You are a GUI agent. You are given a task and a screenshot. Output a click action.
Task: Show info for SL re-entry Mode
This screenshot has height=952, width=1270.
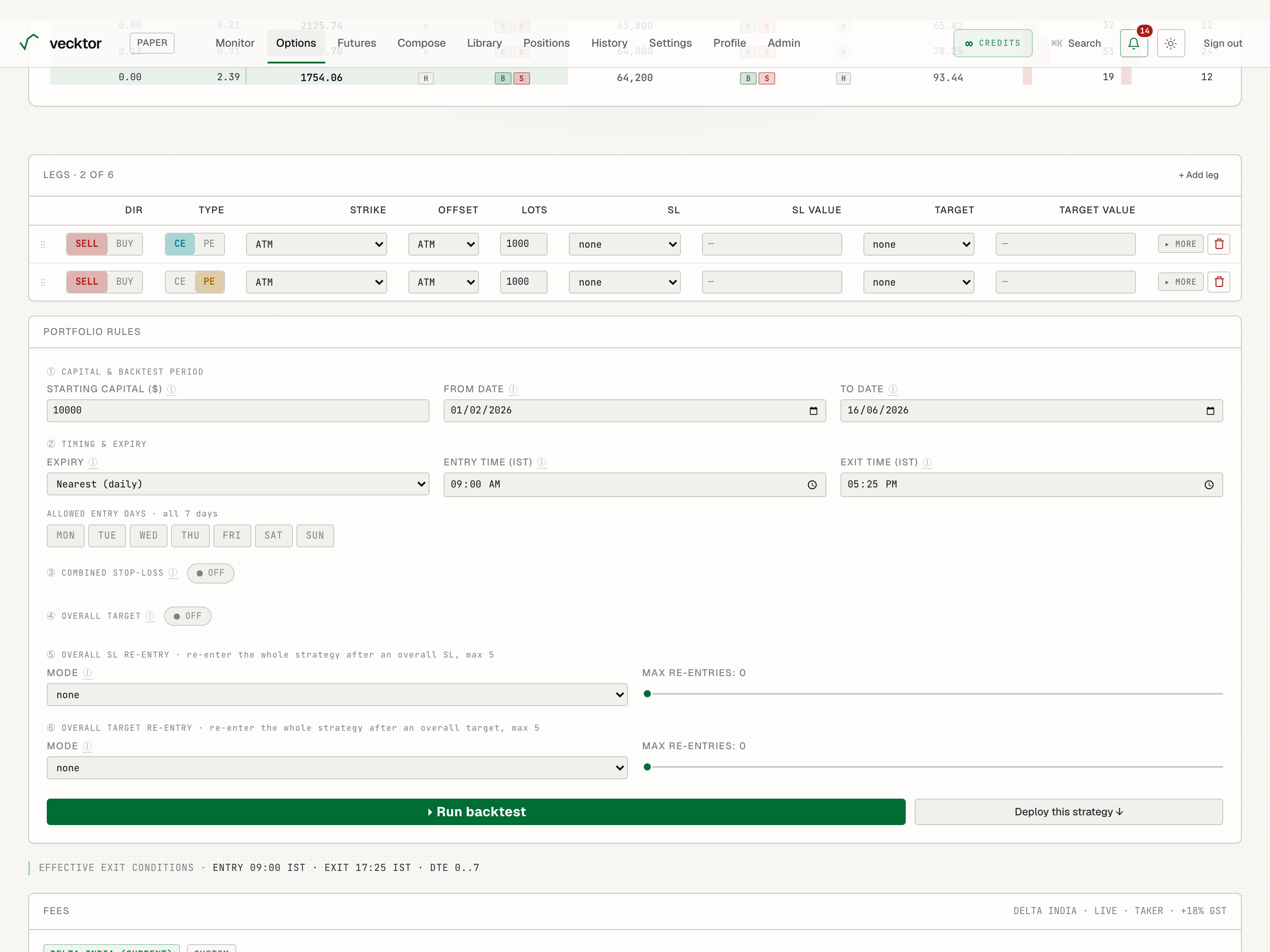click(87, 673)
